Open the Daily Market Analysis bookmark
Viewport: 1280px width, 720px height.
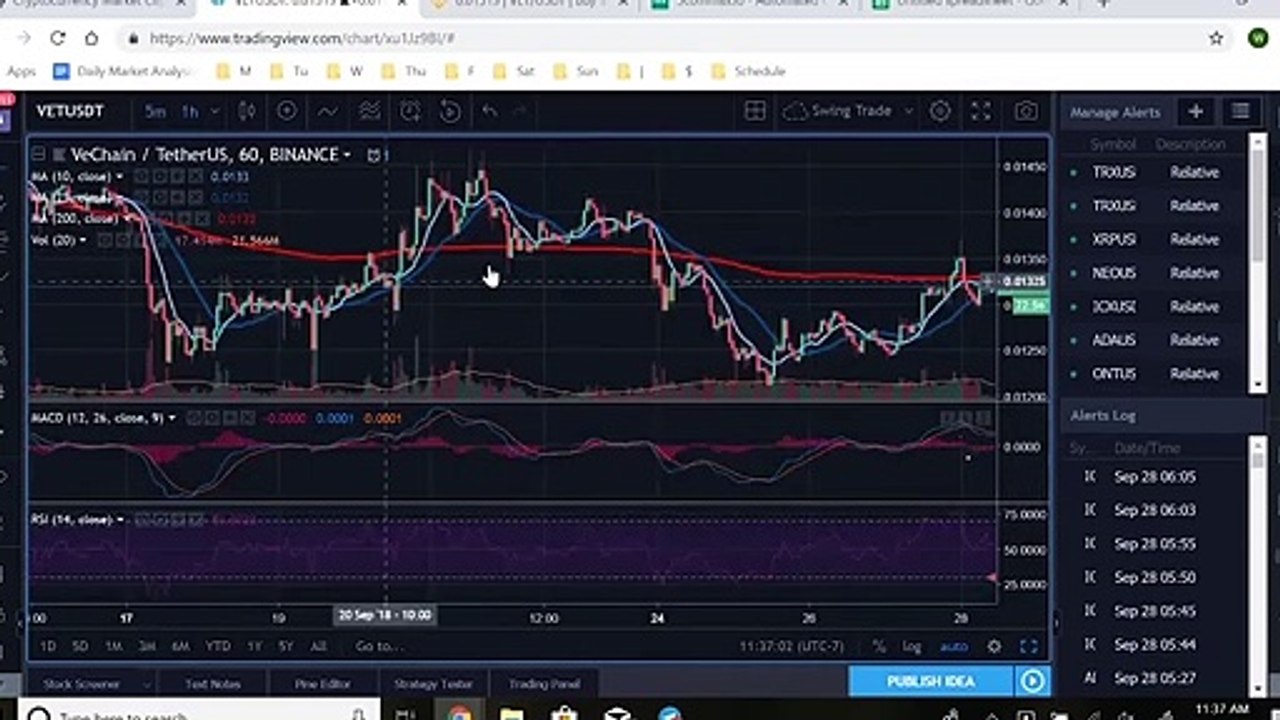click(x=122, y=71)
